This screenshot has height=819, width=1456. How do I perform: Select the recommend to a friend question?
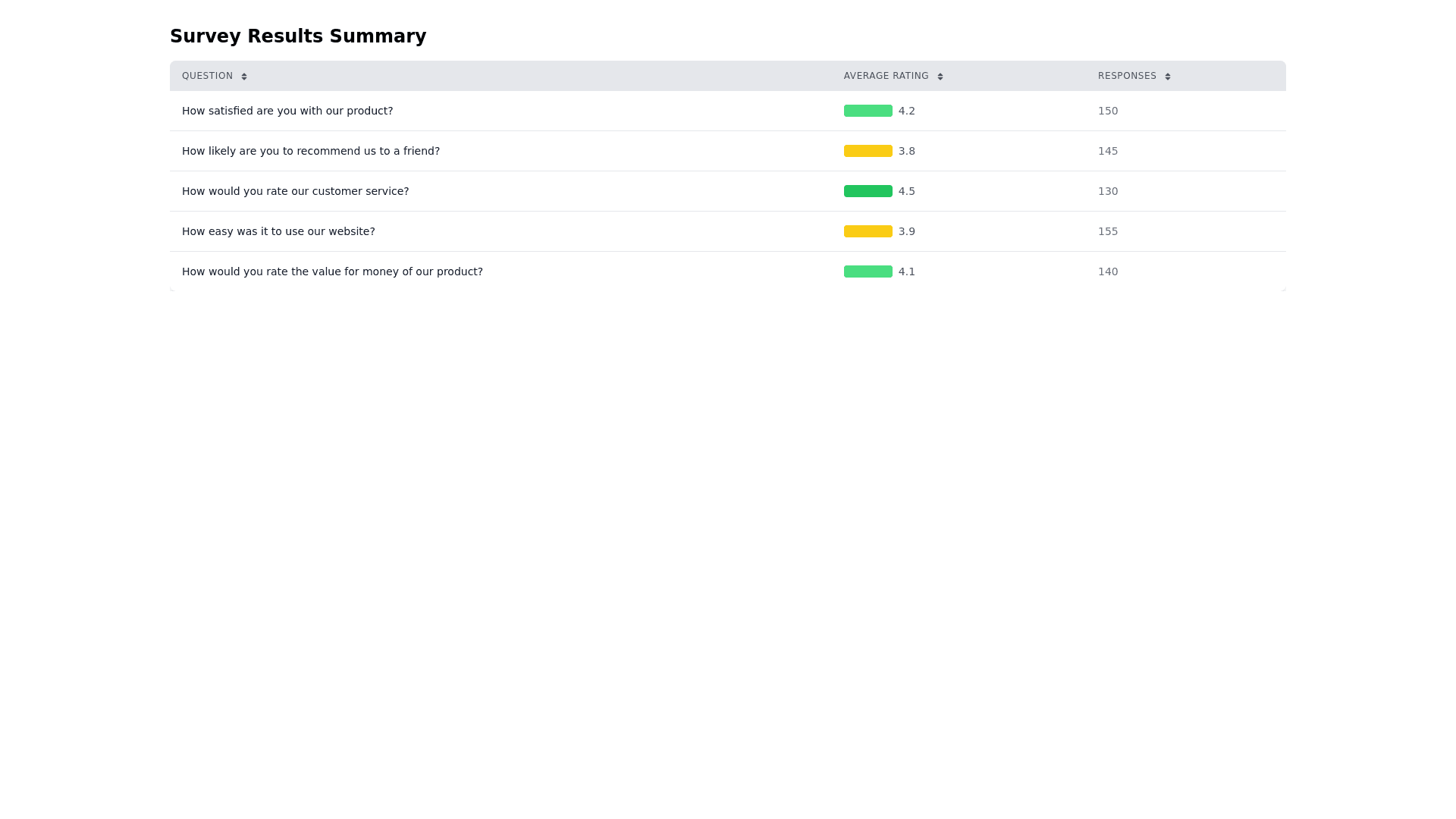pos(311,151)
